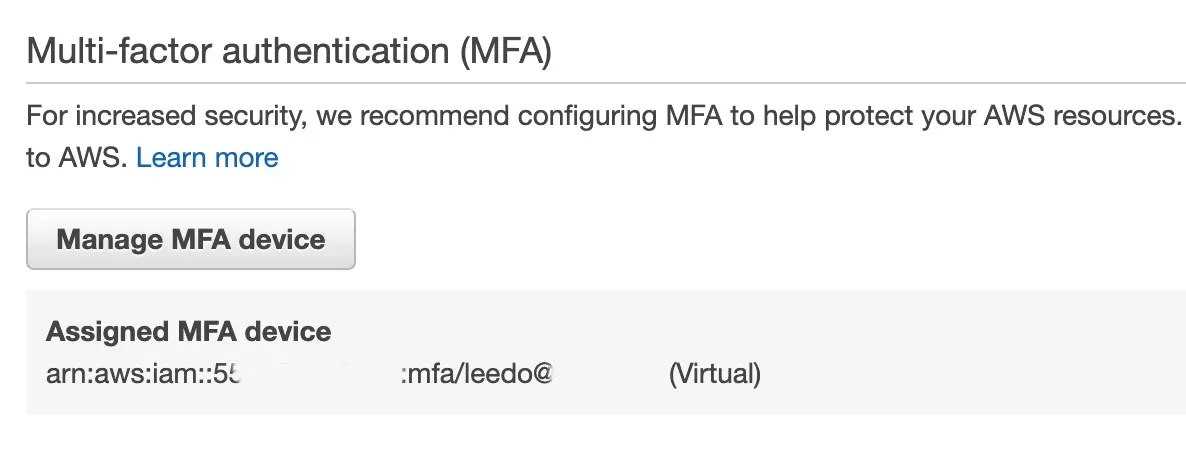1186x474 pixels.
Task: Click the redacted area after leedo@
Action: coord(608,375)
